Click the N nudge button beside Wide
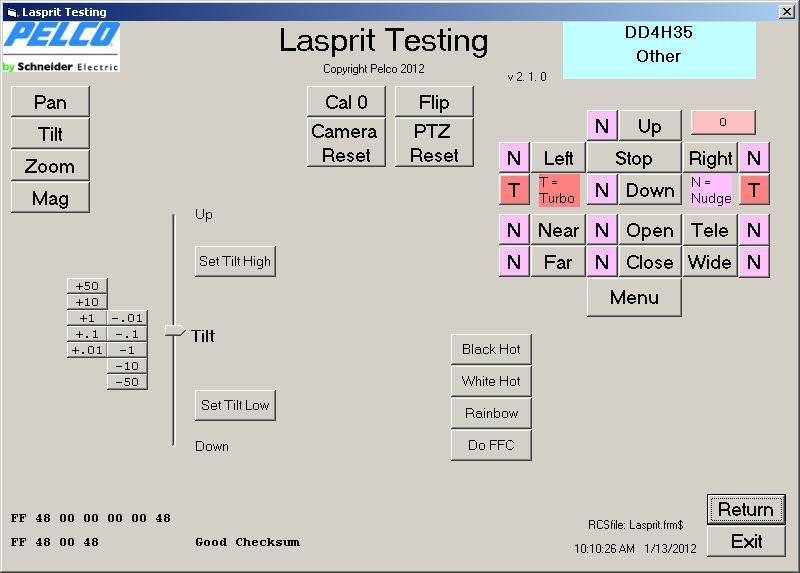800x573 pixels. [754, 262]
